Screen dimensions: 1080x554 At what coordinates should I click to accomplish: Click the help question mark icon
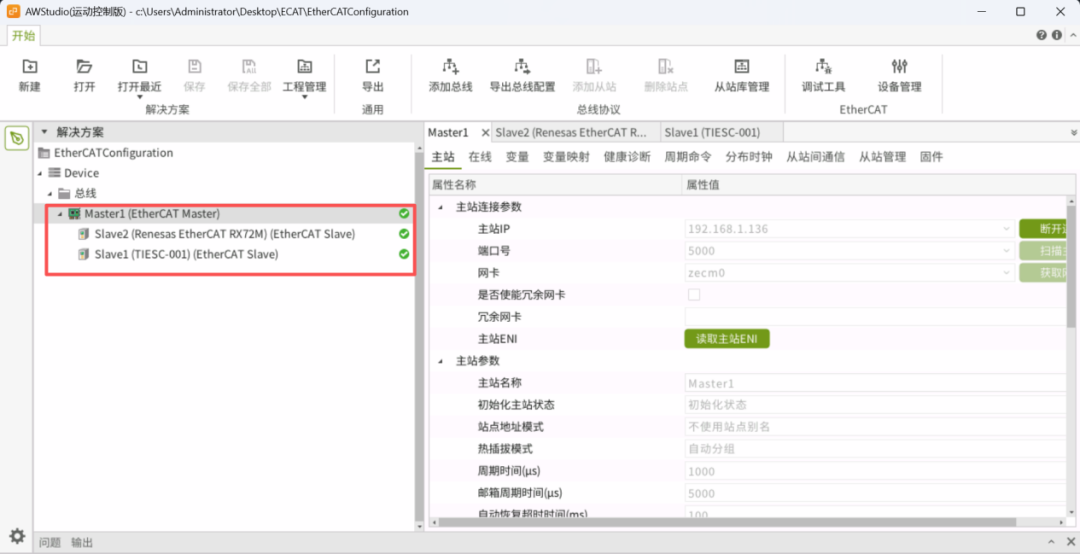(x=1041, y=35)
